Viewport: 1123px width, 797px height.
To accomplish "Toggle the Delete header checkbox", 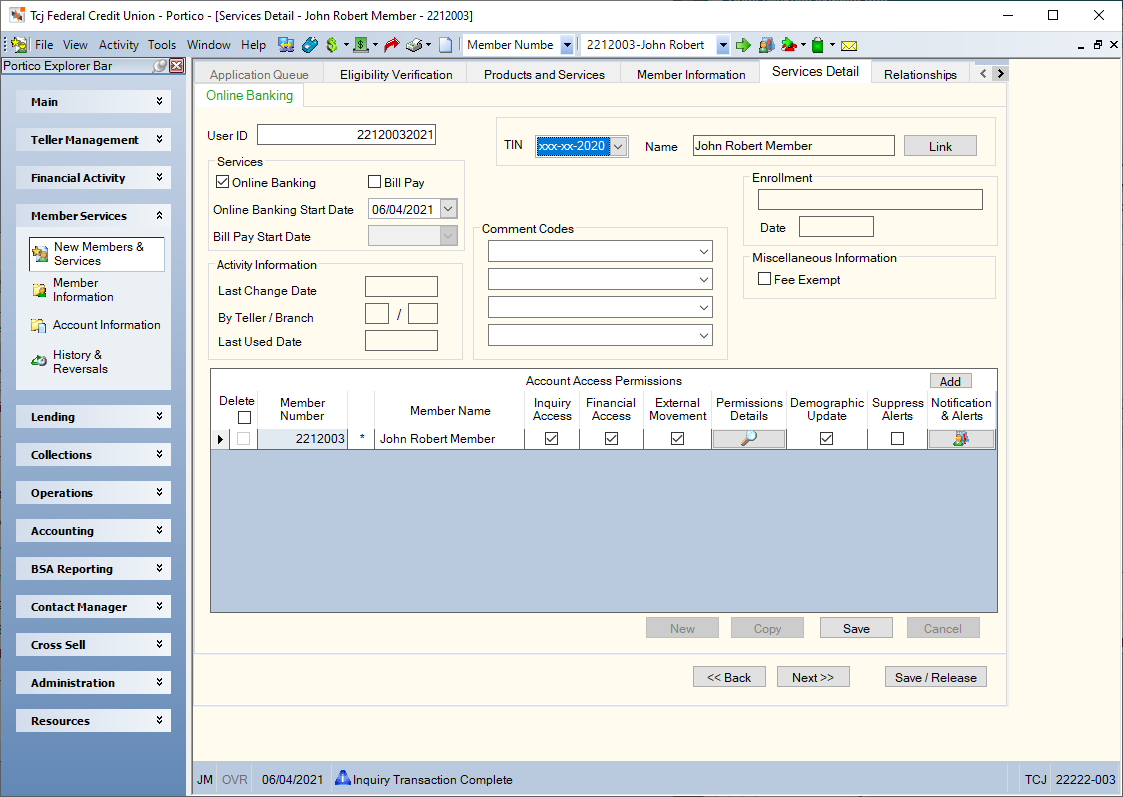I will coord(244,417).
